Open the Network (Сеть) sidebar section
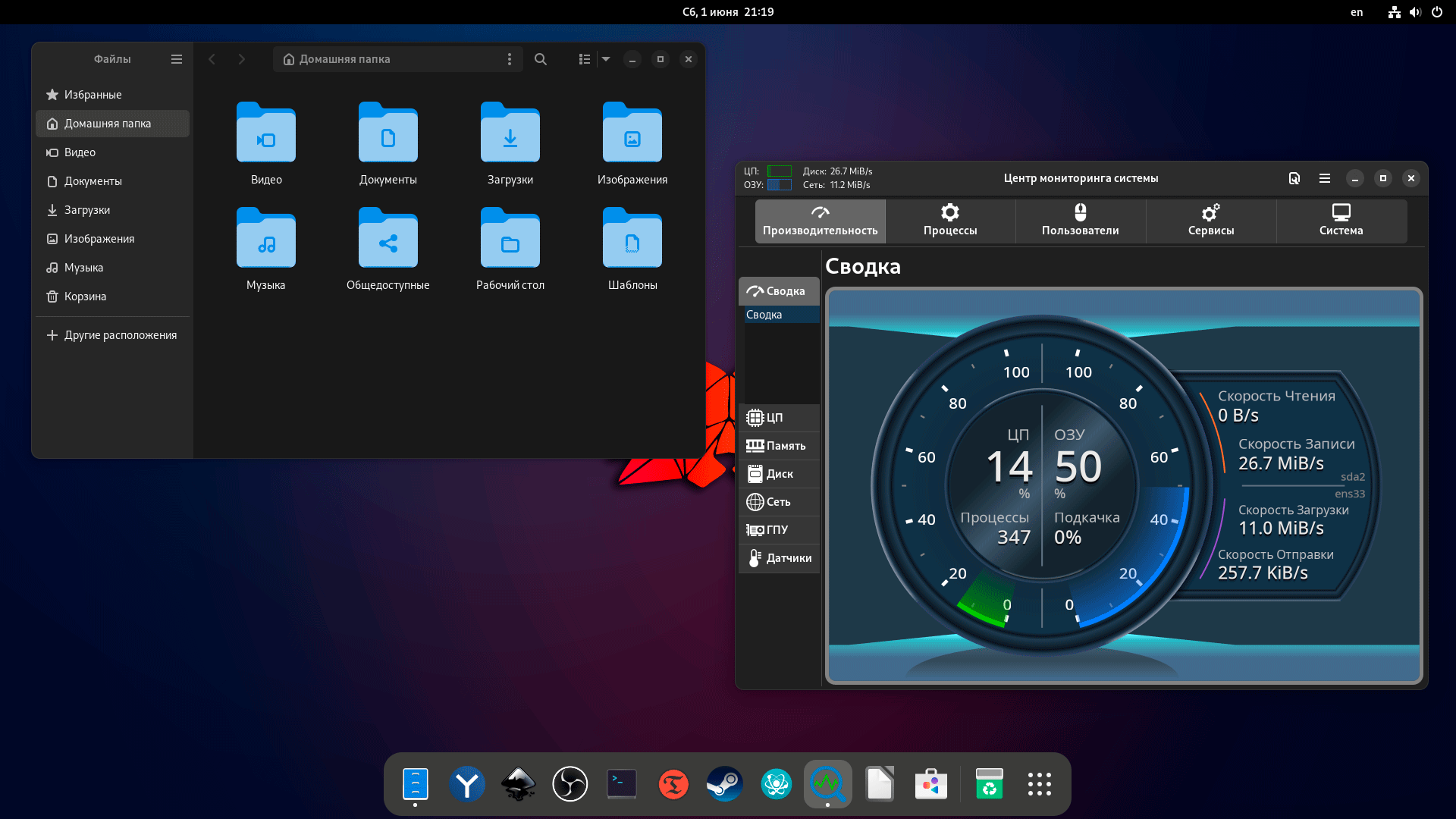1456x819 pixels. point(779,502)
